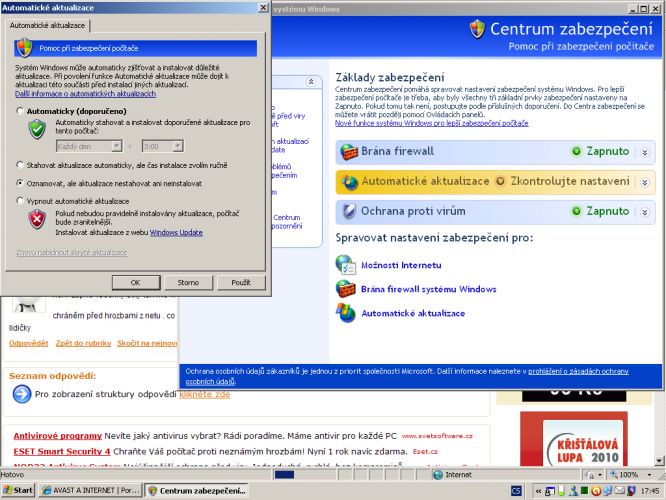Click the green Zapnuto indicator for Brána firewall

(576, 151)
